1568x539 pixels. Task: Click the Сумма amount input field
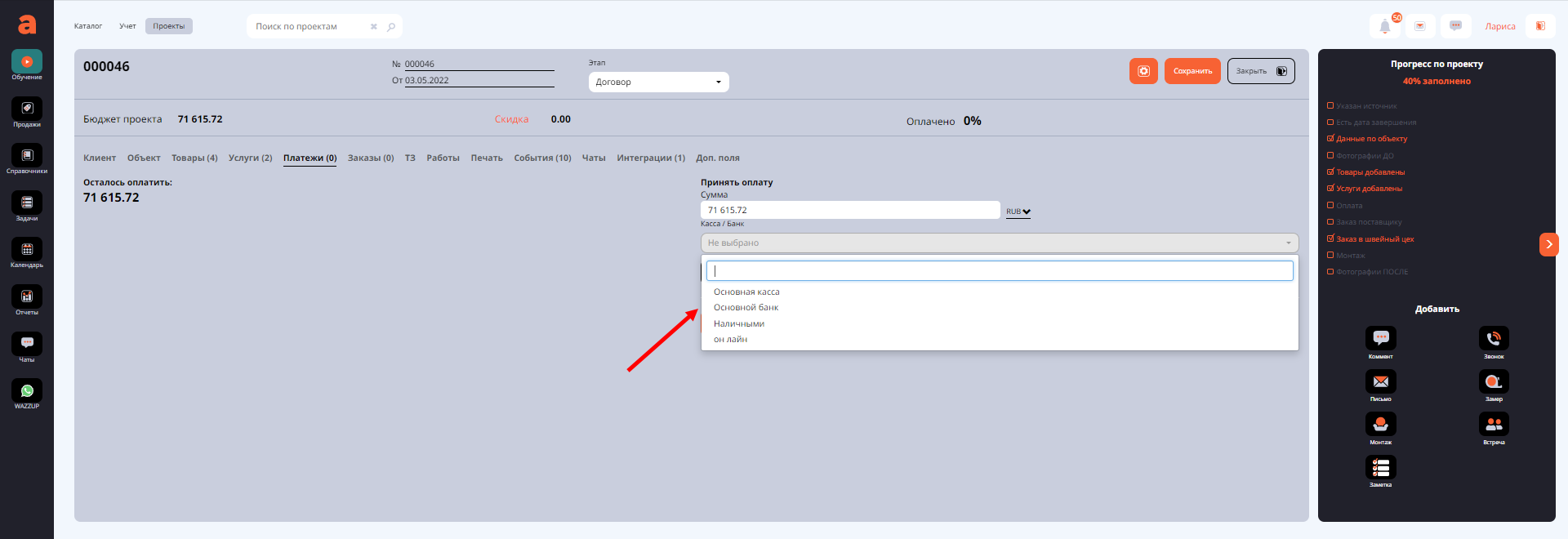coord(849,211)
